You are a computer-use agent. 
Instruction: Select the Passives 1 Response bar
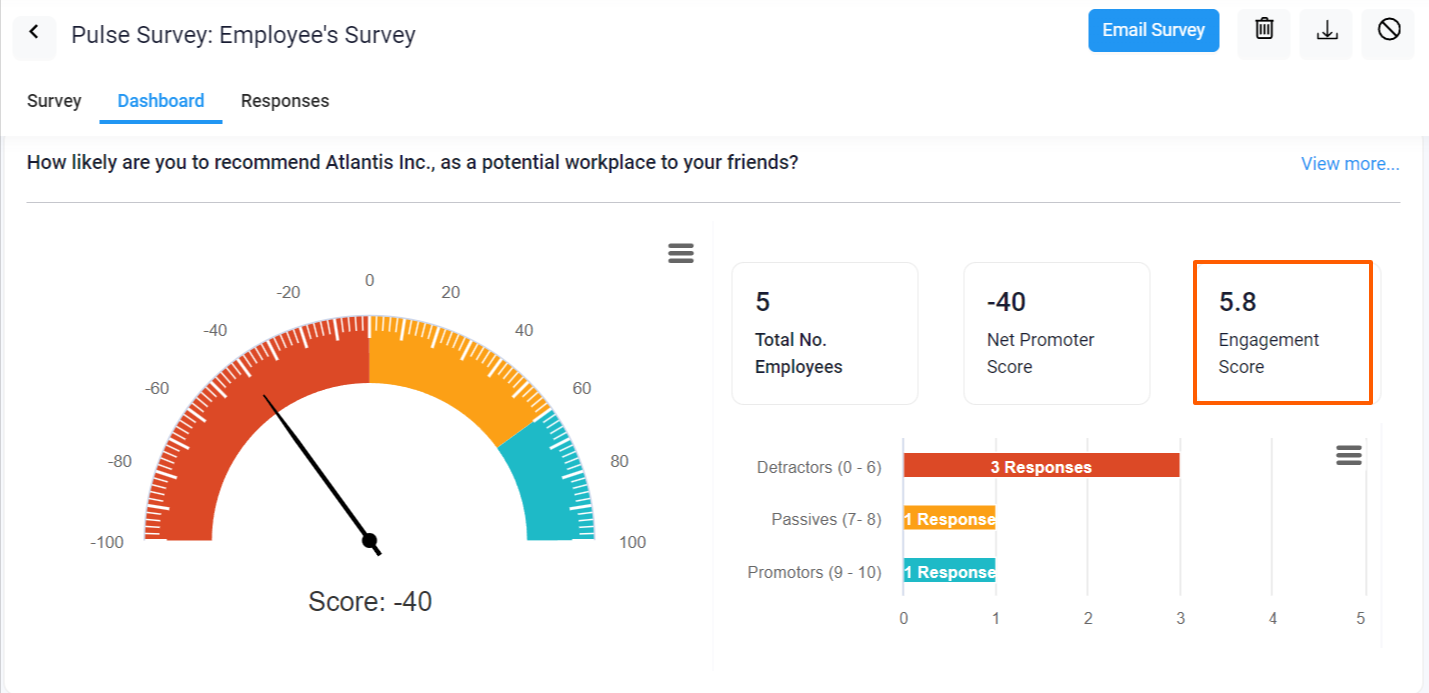948,518
